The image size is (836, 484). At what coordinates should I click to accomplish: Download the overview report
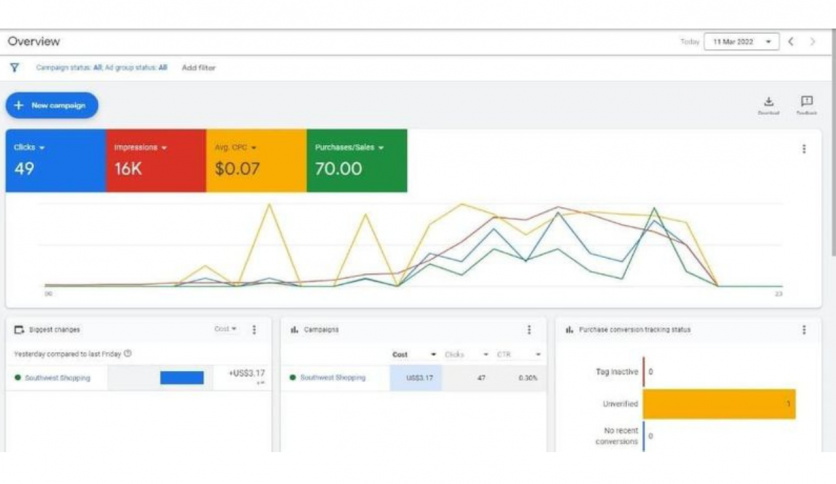tap(768, 102)
